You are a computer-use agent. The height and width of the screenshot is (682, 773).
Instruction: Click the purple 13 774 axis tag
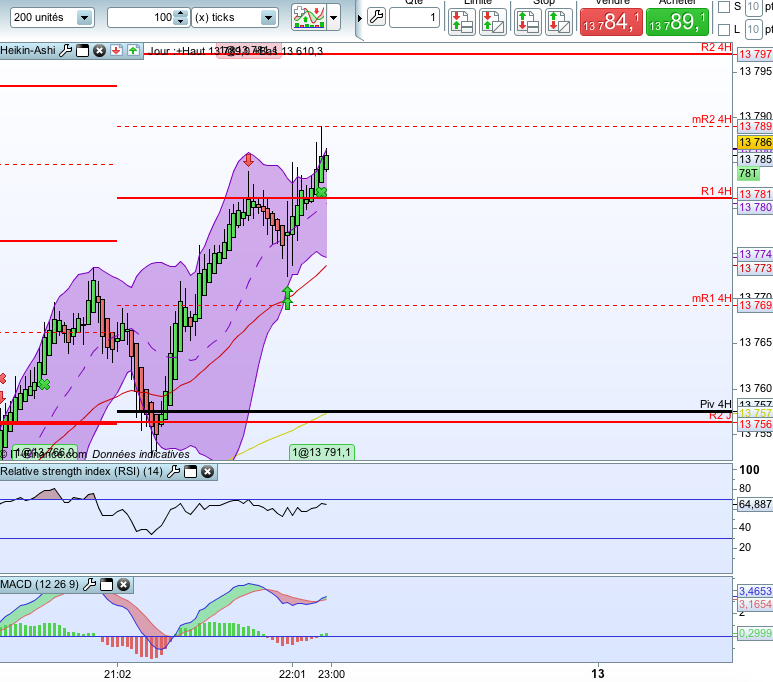coord(755,254)
